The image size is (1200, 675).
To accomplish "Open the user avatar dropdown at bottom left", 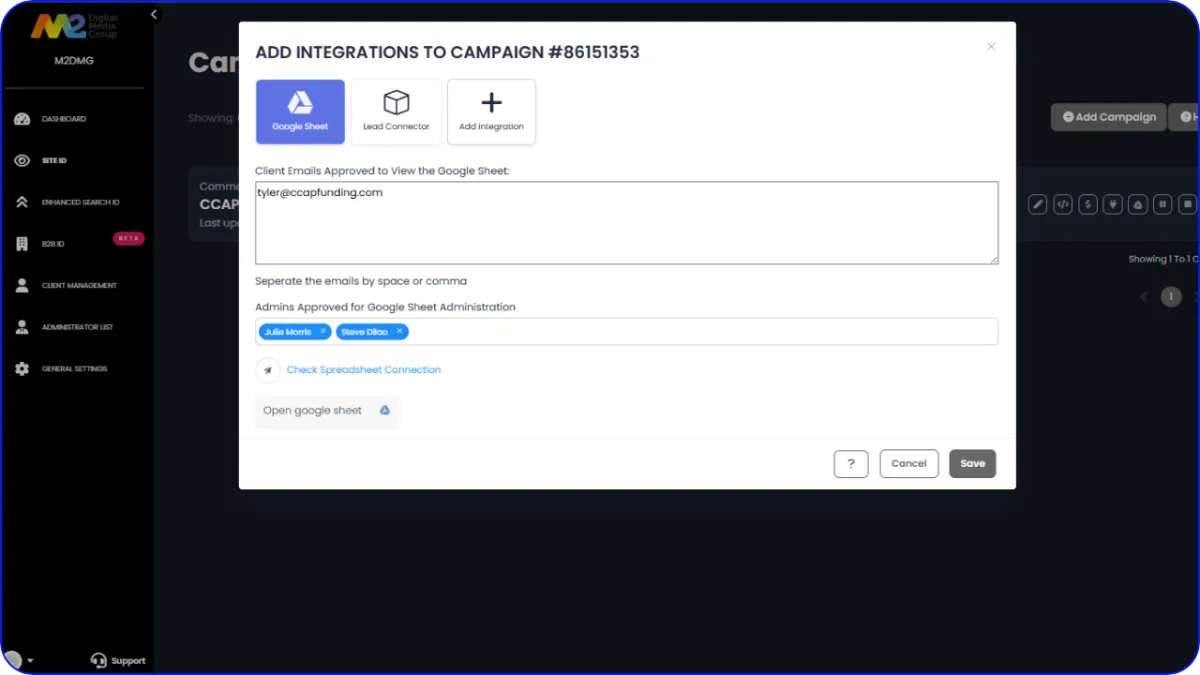I will click(x=19, y=660).
